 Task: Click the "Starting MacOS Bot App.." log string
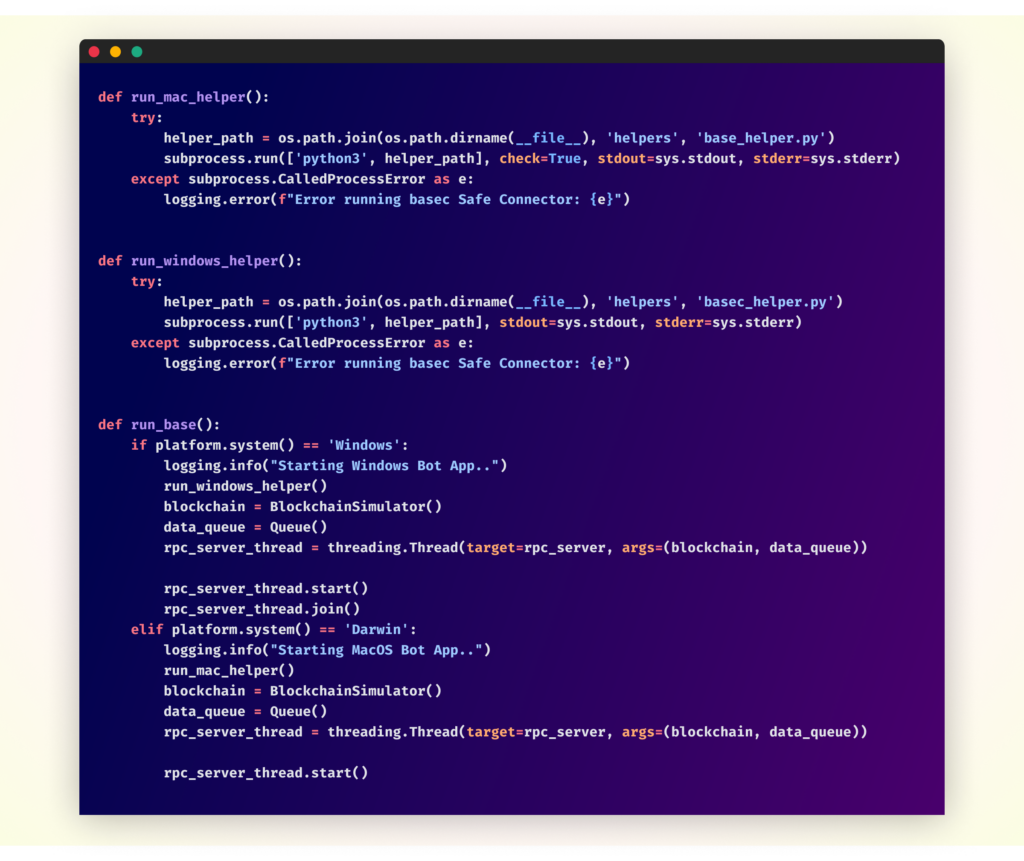click(376, 650)
